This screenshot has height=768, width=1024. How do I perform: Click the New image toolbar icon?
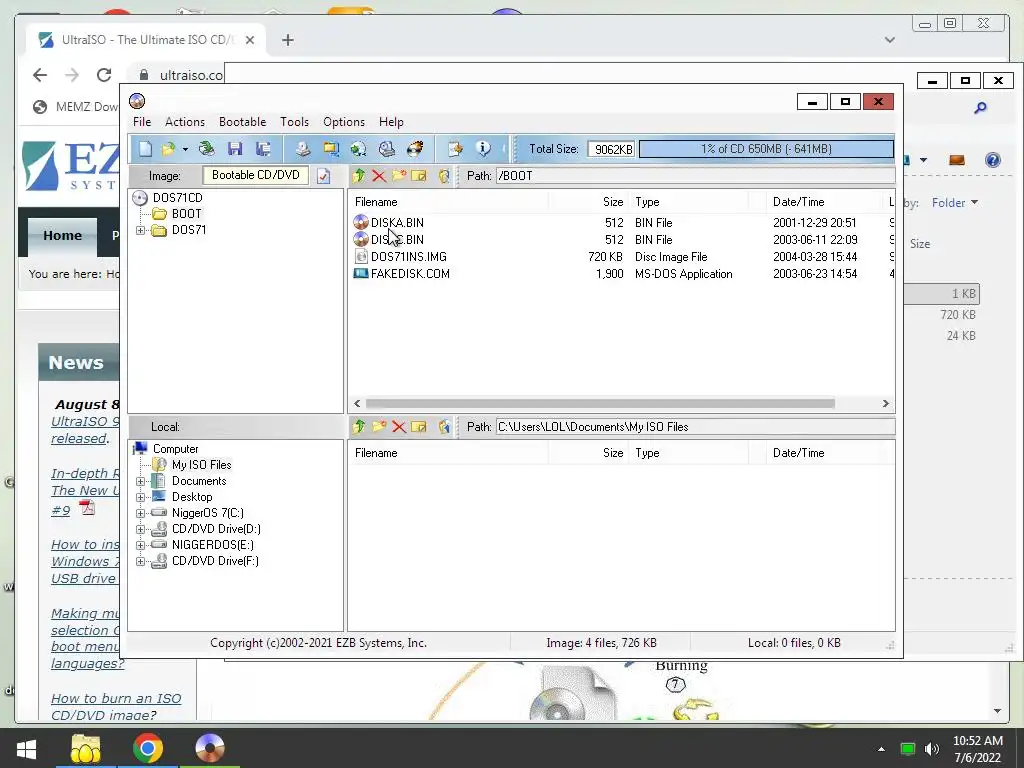[145, 149]
